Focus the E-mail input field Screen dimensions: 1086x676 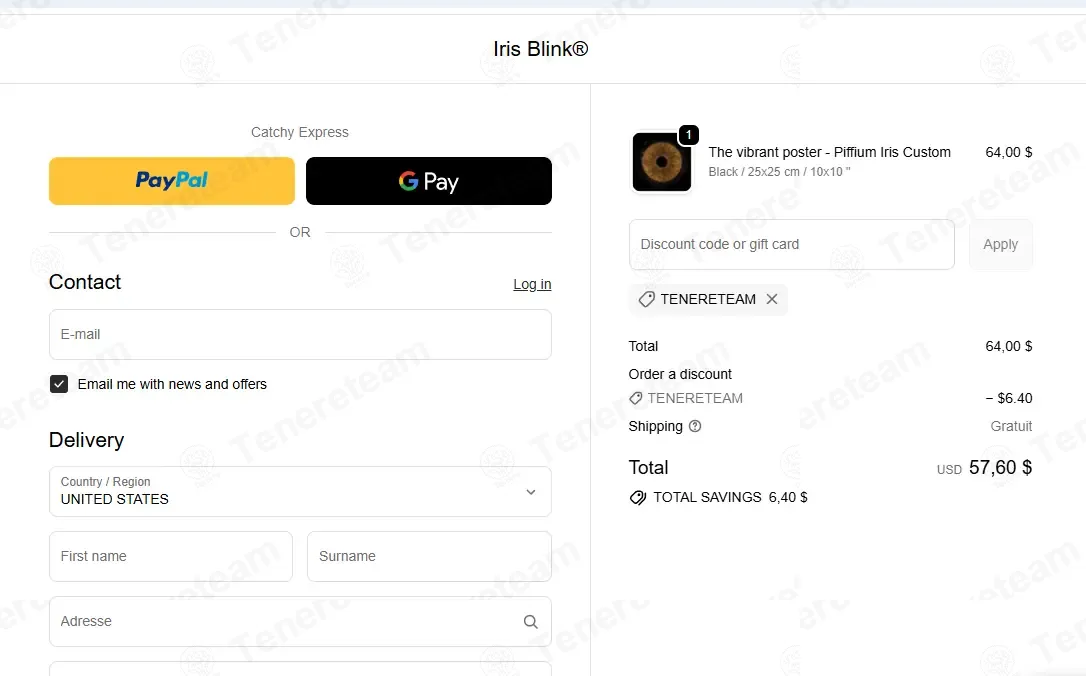pos(300,335)
